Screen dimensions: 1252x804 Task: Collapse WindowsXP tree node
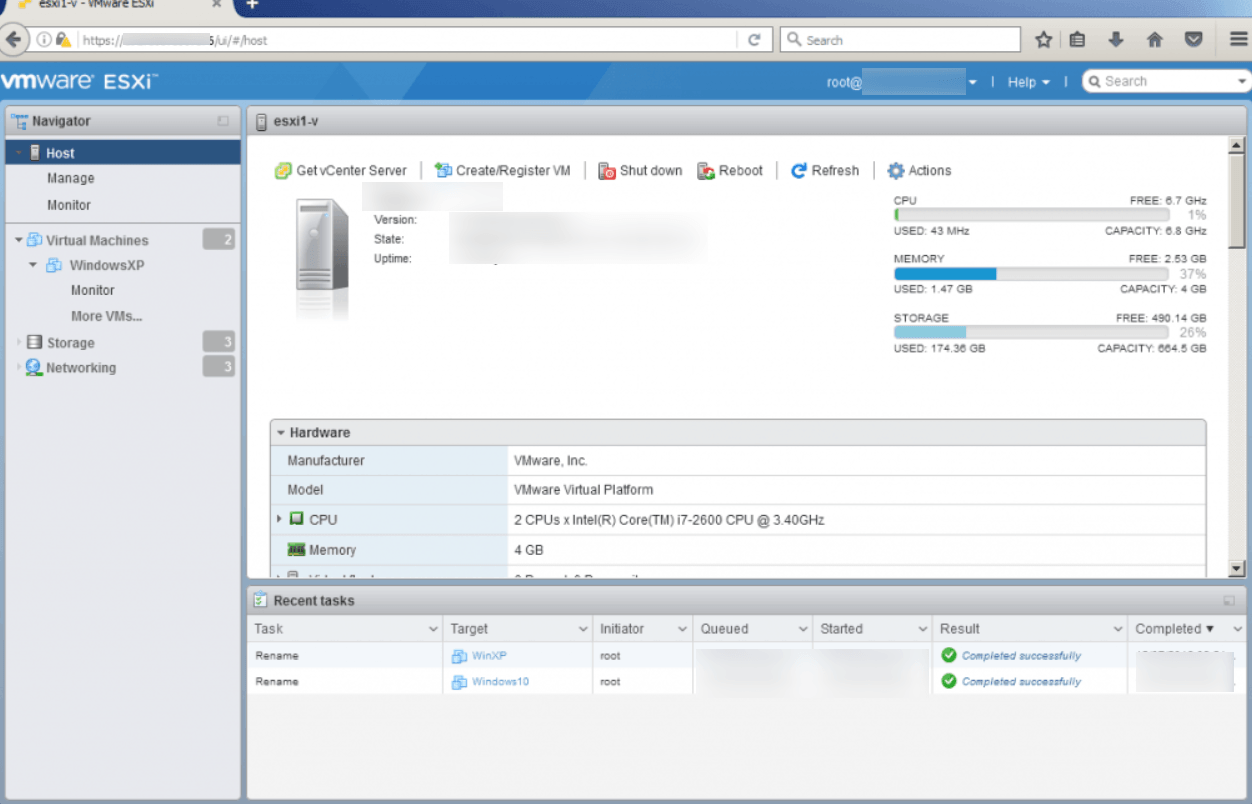pos(33,266)
